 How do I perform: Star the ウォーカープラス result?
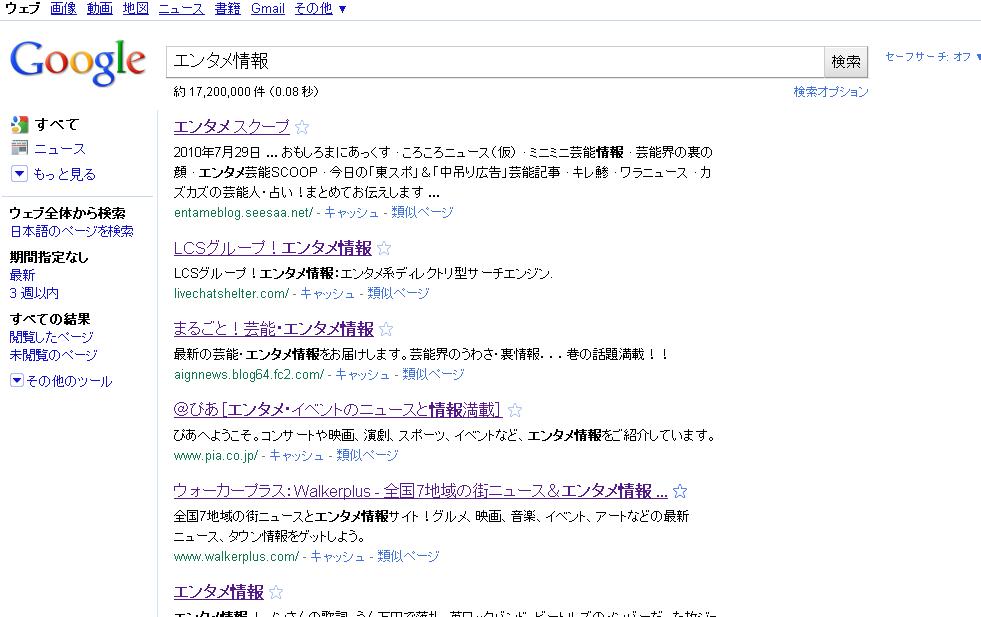680,492
